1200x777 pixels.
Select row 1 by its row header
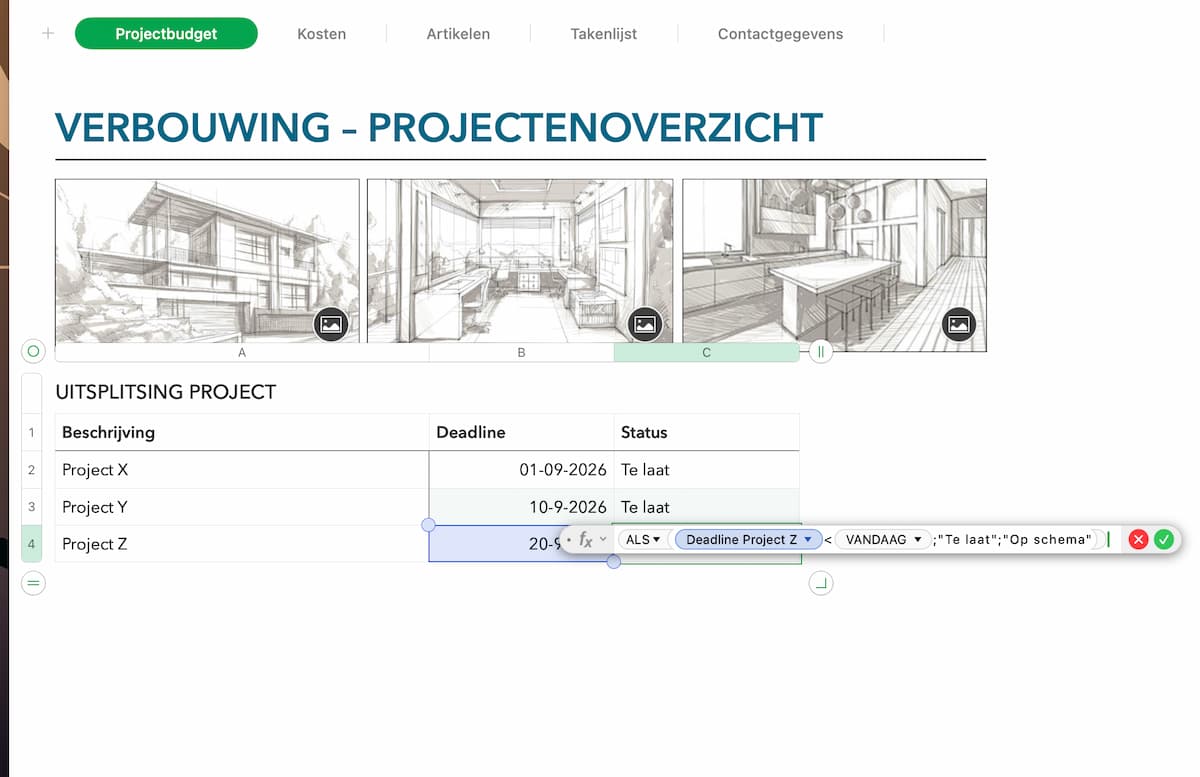pos(32,432)
